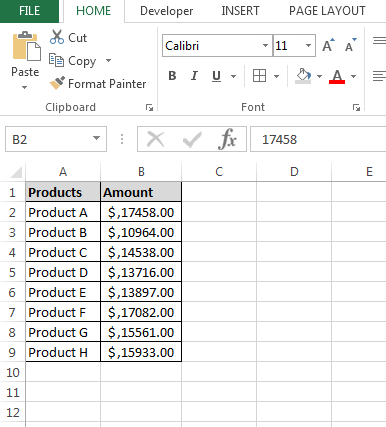Toggle Bold formatting

tap(172, 76)
